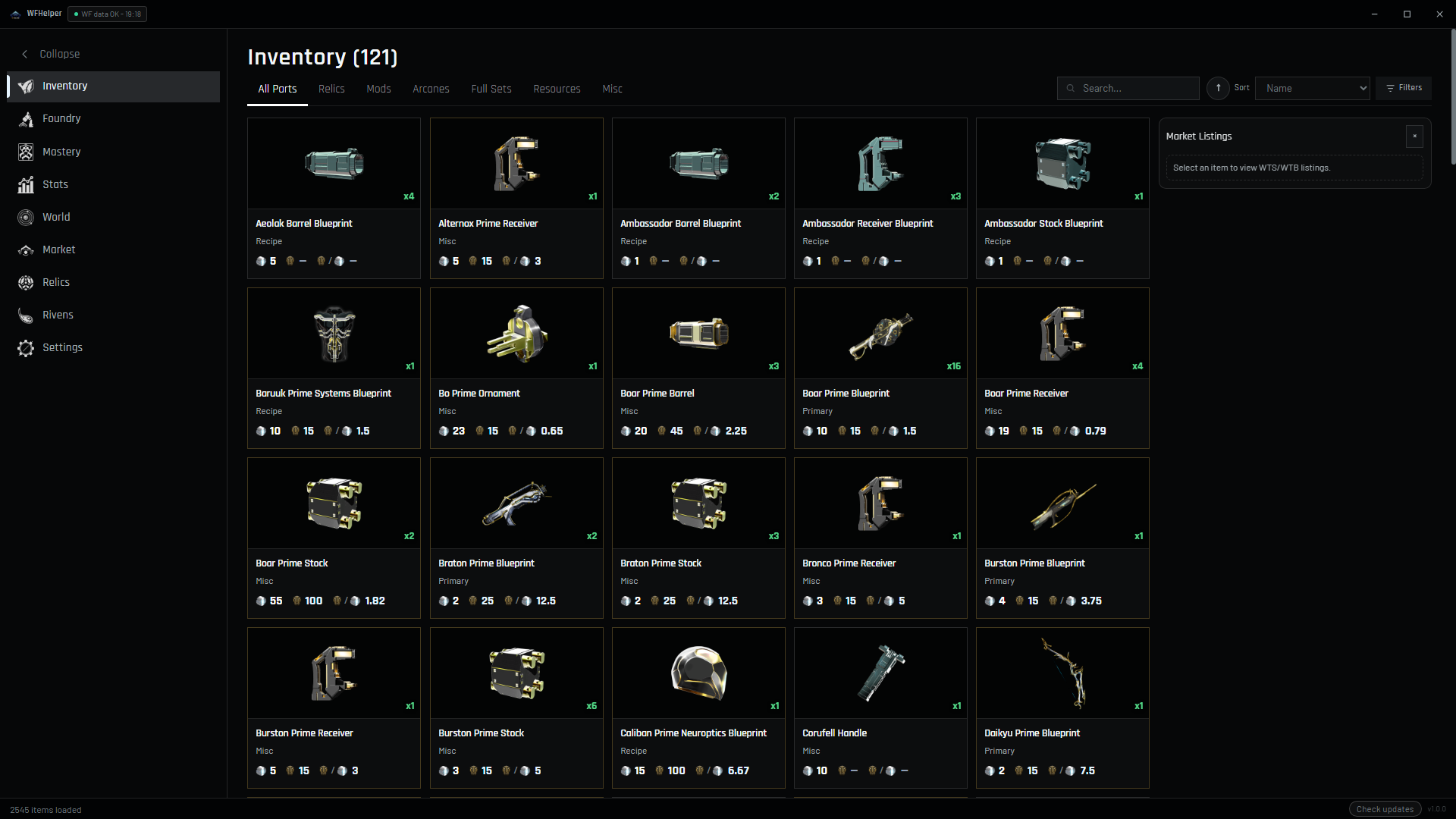
Task: Click the 'Collapse' sidebar label
Action: point(60,54)
